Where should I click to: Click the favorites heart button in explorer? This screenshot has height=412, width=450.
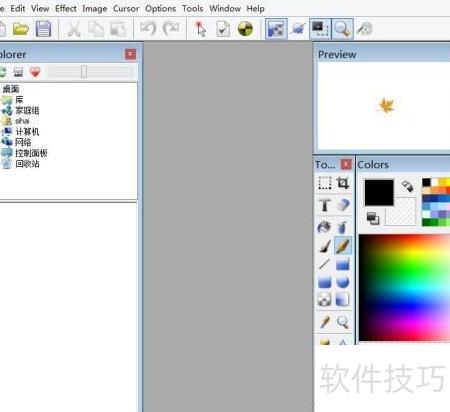click(35, 72)
